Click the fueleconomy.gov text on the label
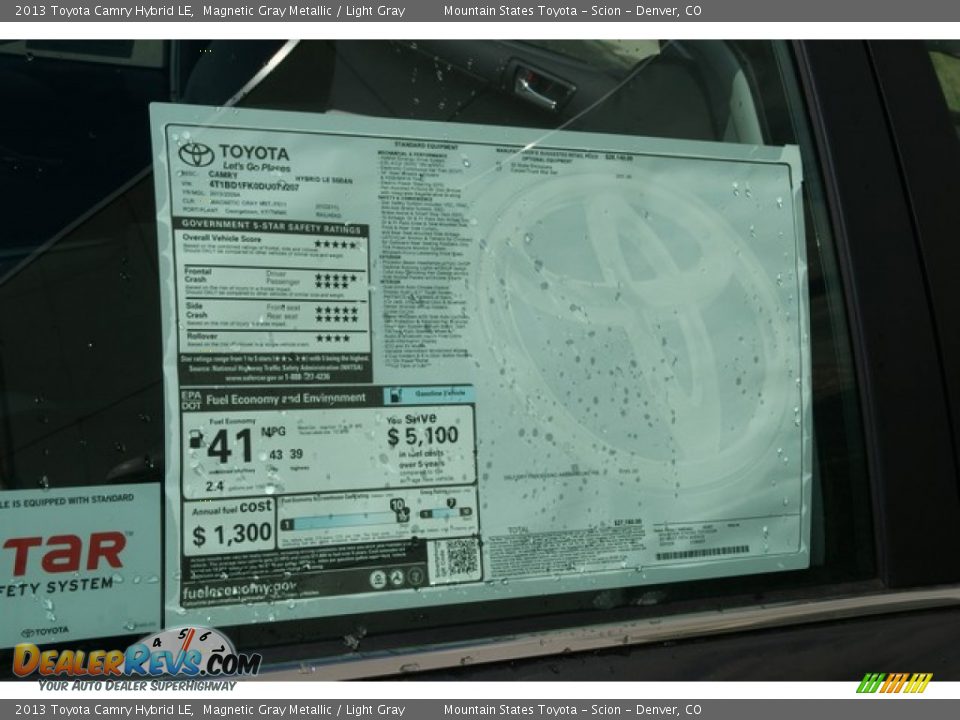This screenshot has height=720, width=960. [239, 591]
